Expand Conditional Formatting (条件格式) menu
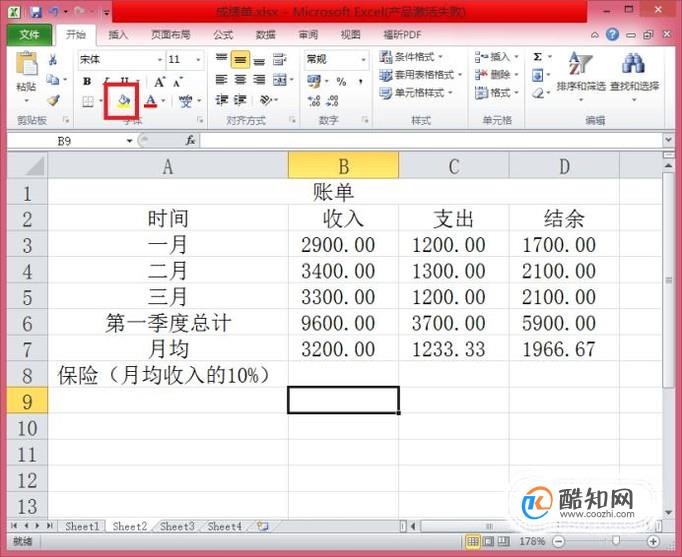Image resolution: width=682 pixels, height=557 pixels. coord(411,57)
